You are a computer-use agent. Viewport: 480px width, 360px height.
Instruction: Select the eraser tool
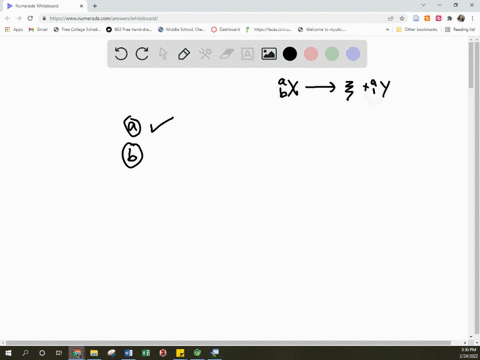tap(227, 54)
